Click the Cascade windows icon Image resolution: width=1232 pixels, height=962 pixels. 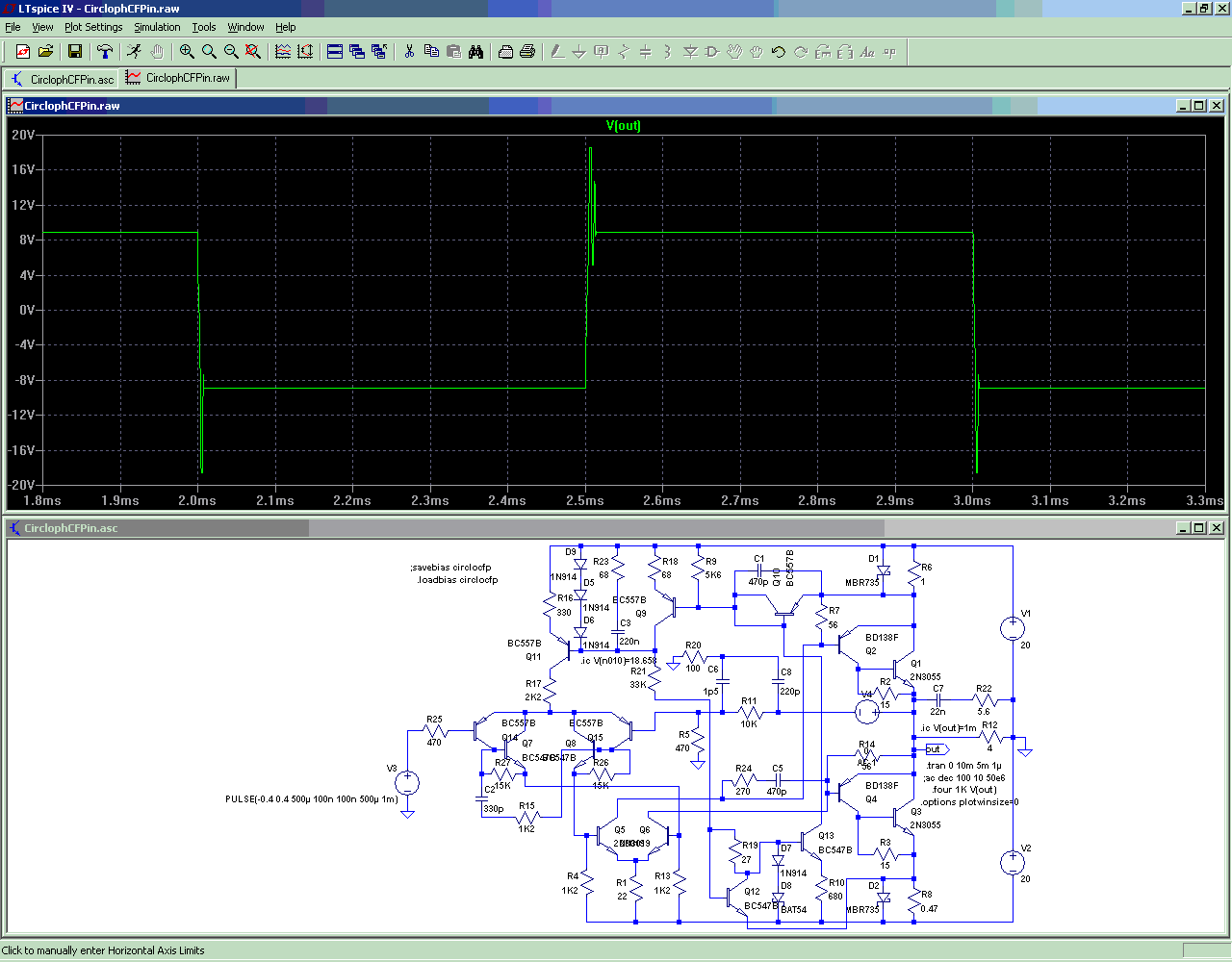[x=357, y=52]
